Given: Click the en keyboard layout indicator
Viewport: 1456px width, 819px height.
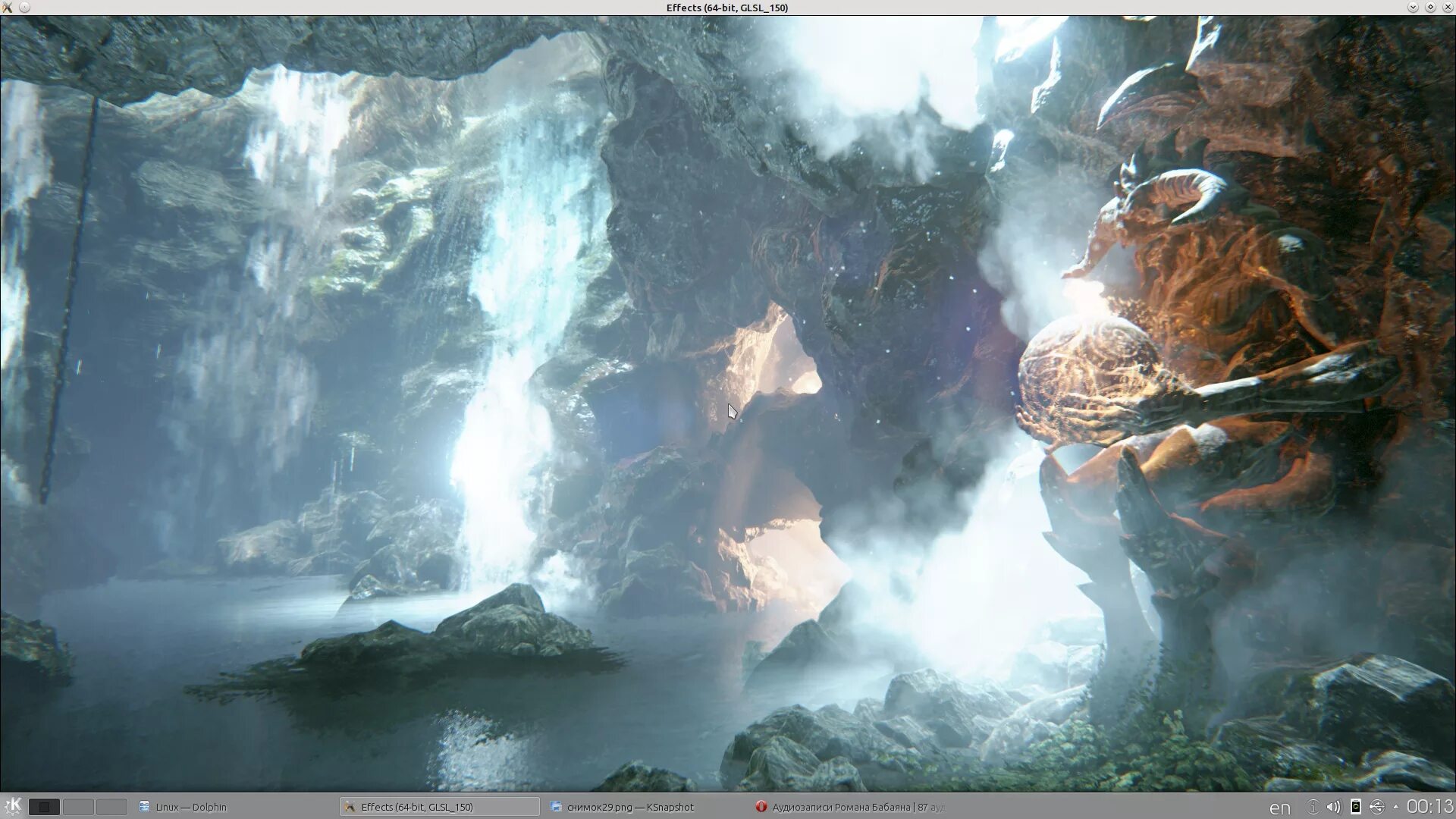Looking at the screenshot, I should pos(1279,808).
